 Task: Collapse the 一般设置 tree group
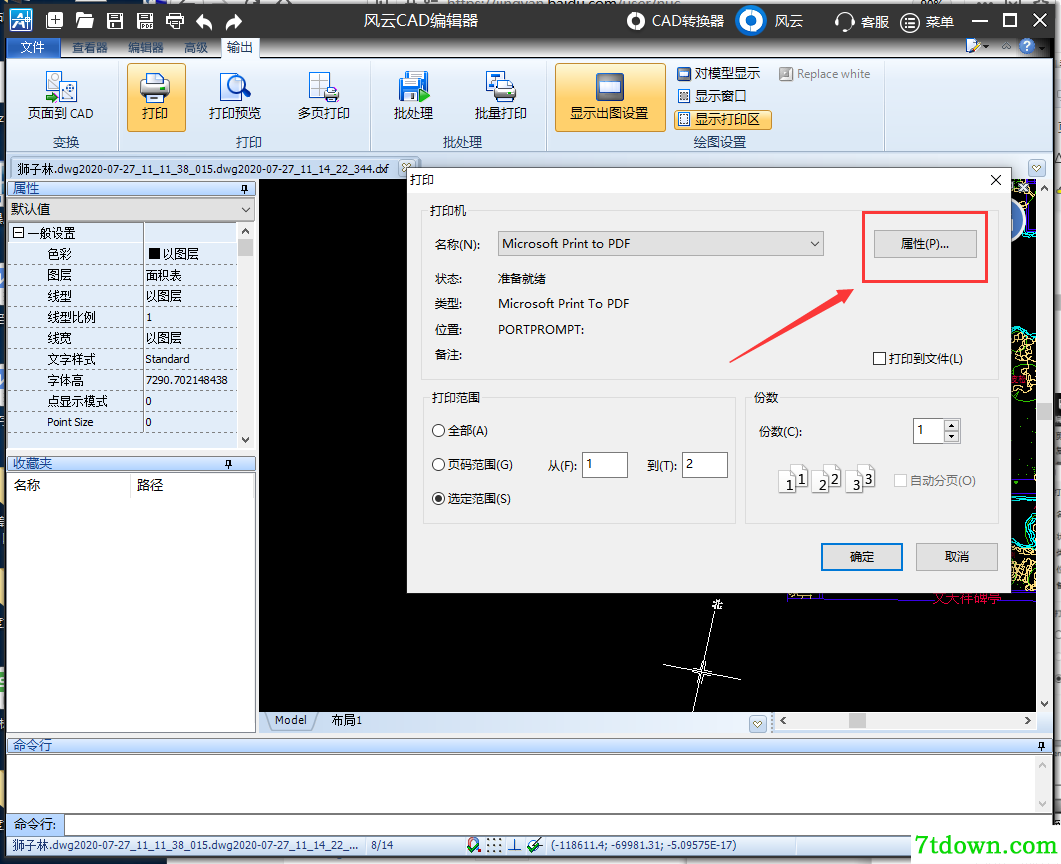(19, 233)
